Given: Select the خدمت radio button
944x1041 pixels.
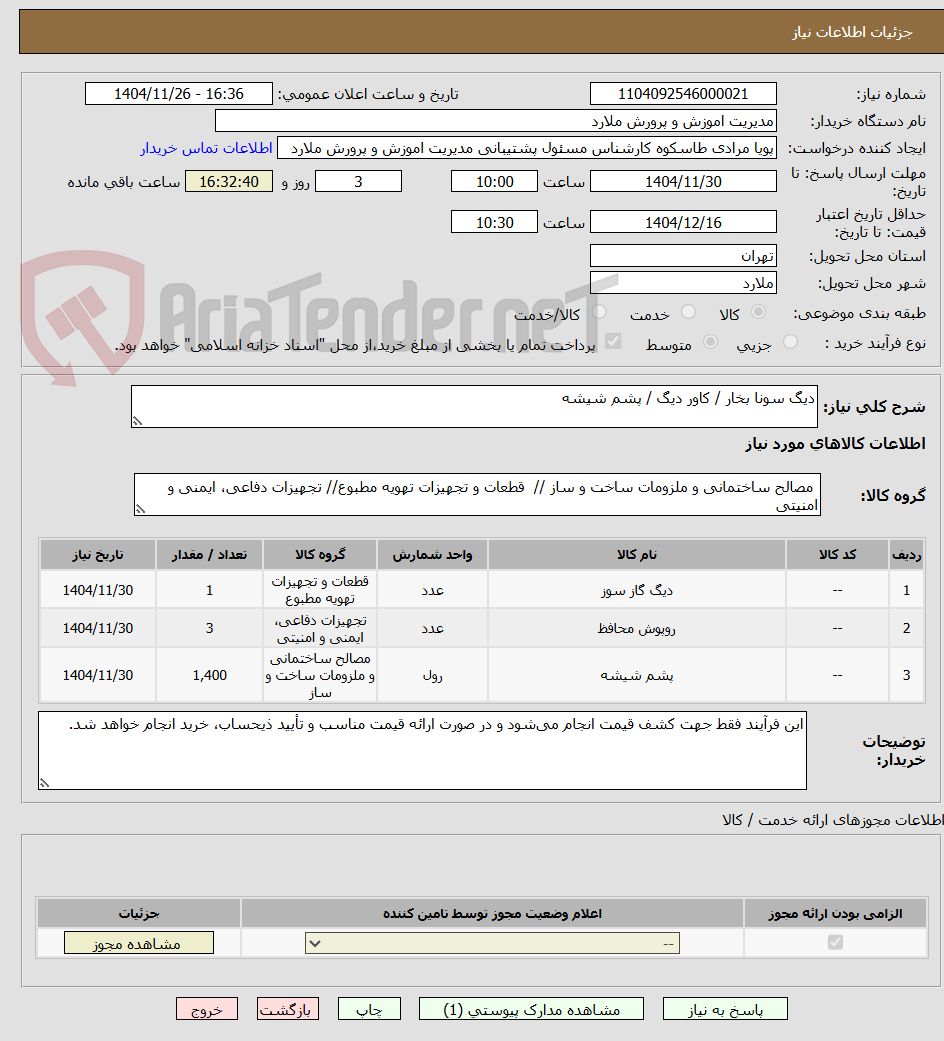Looking at the screenshot, I should pos(688,312).
